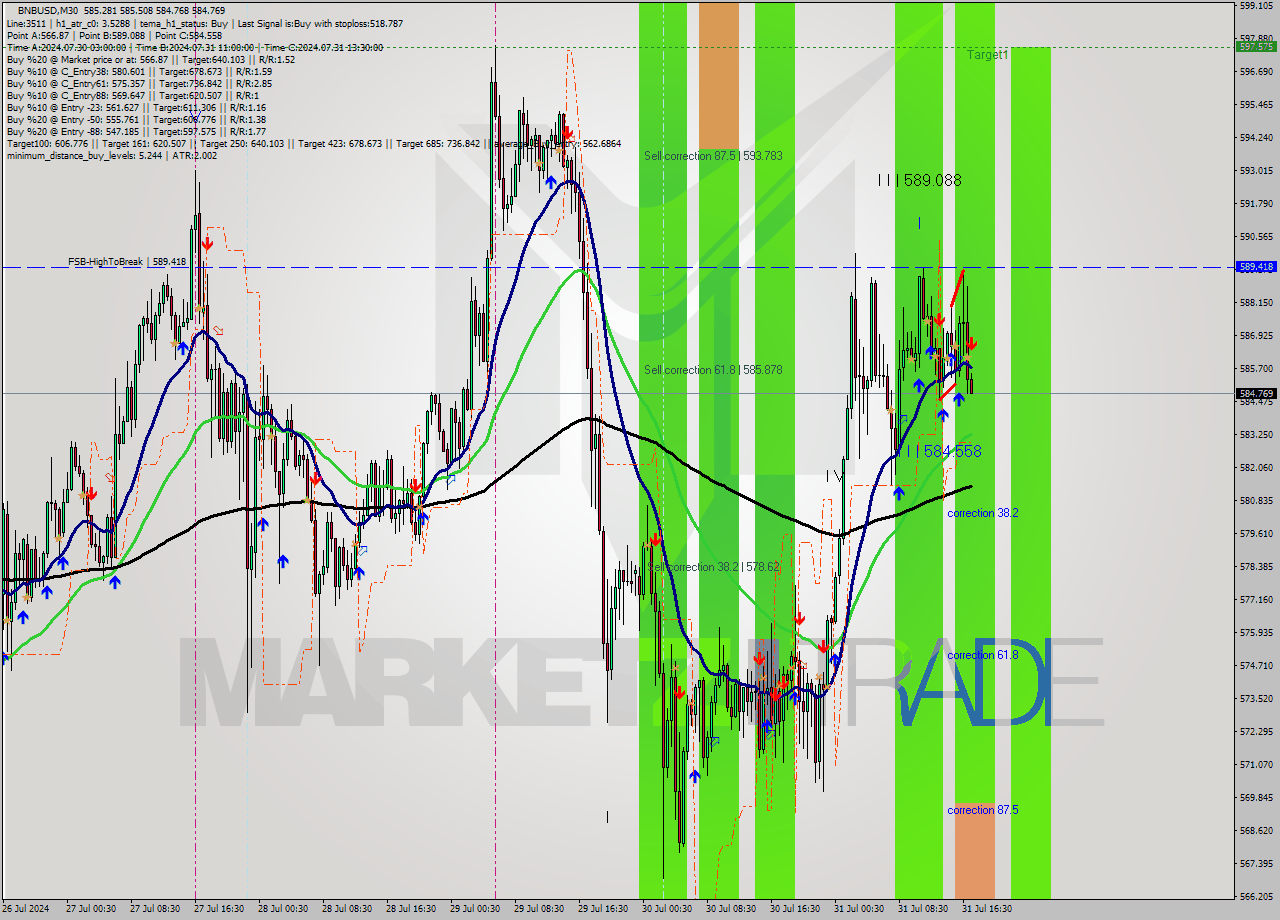
Task: Click 579.610 on the price axis
Action: (1256, 534)
